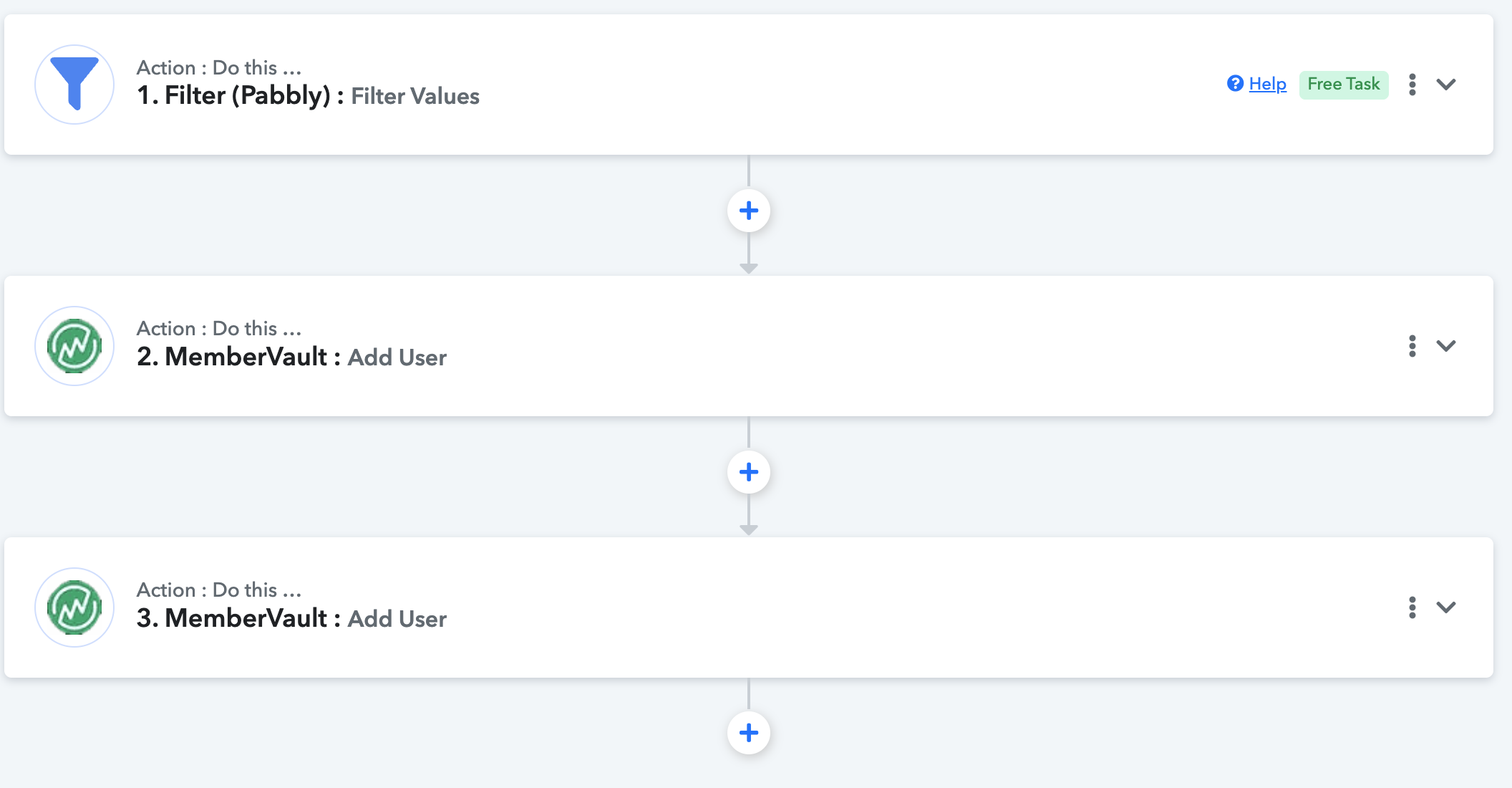Click 'Add User' label in step 3
This screenshot has width=1512, height=788.
(x=397, y=619)
